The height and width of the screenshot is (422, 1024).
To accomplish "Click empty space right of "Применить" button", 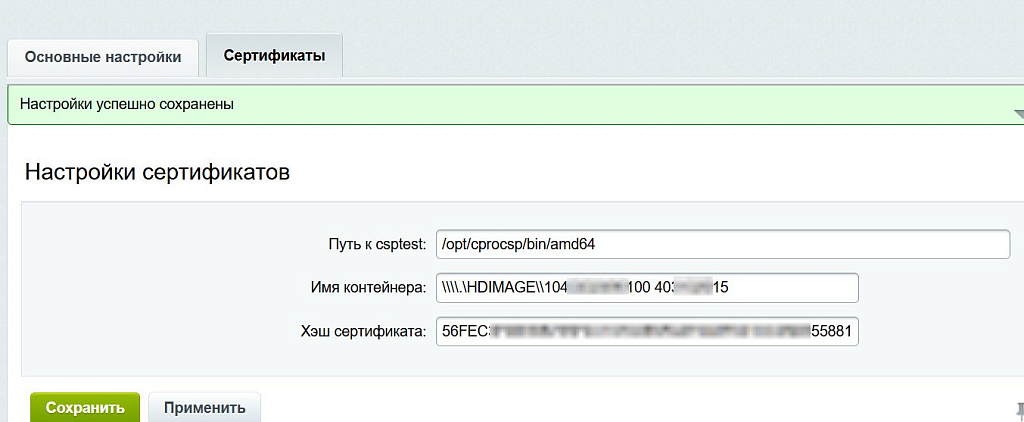I will 600,407.
